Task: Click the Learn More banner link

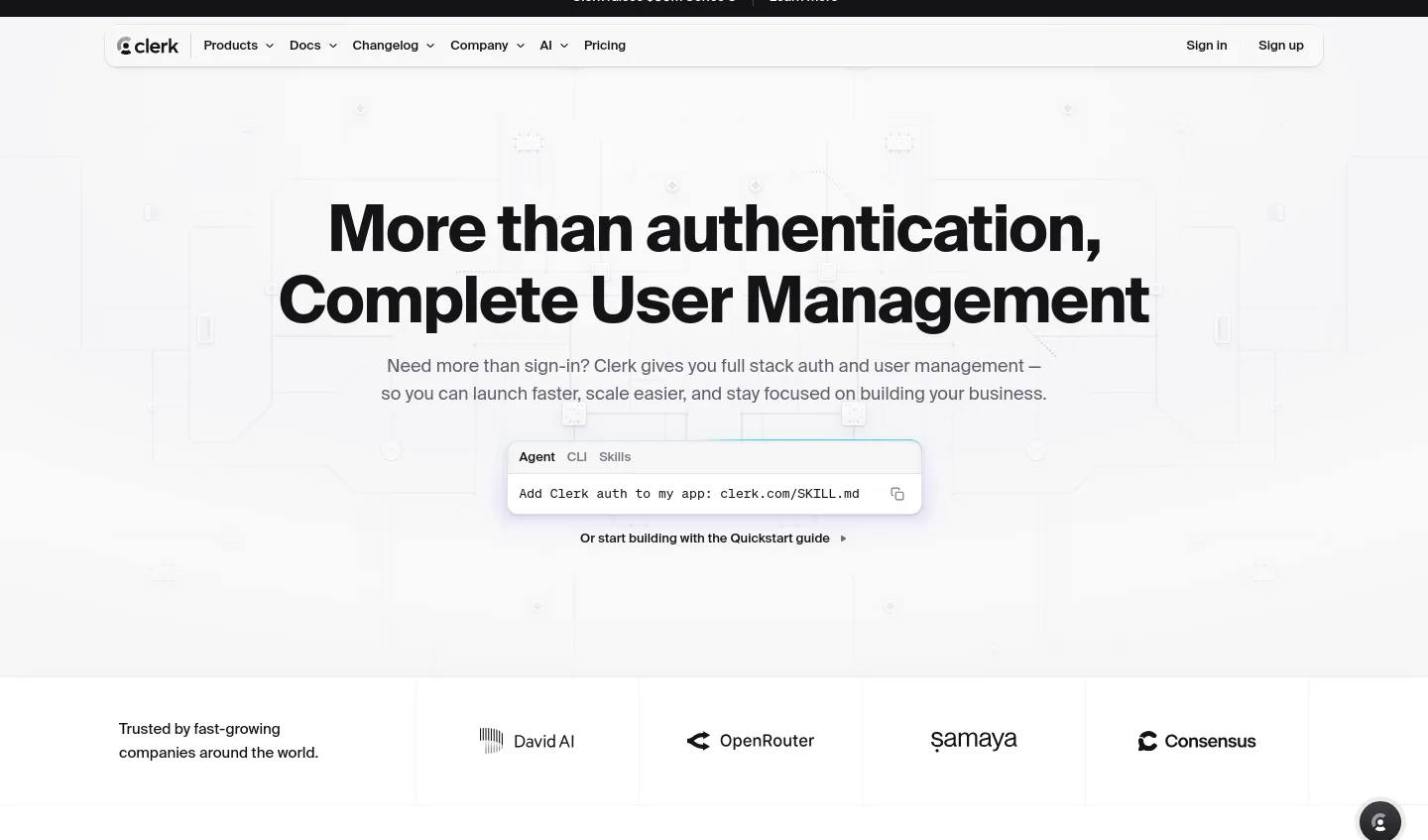Action: pyautogui.click(x=803, y=2)
